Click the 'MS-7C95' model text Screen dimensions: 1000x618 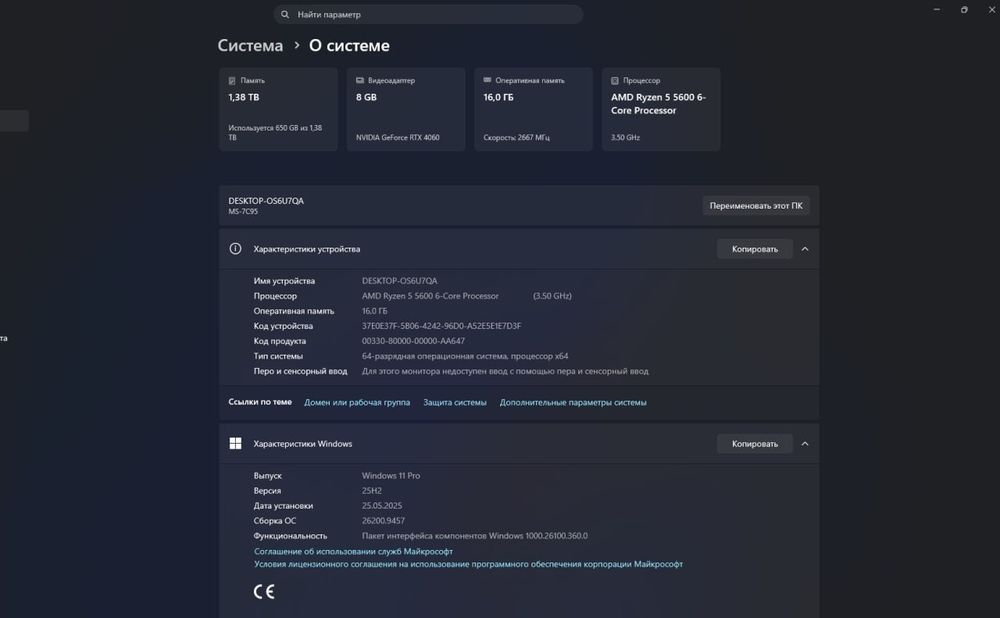pyautogui.click(x=243, y=212)
